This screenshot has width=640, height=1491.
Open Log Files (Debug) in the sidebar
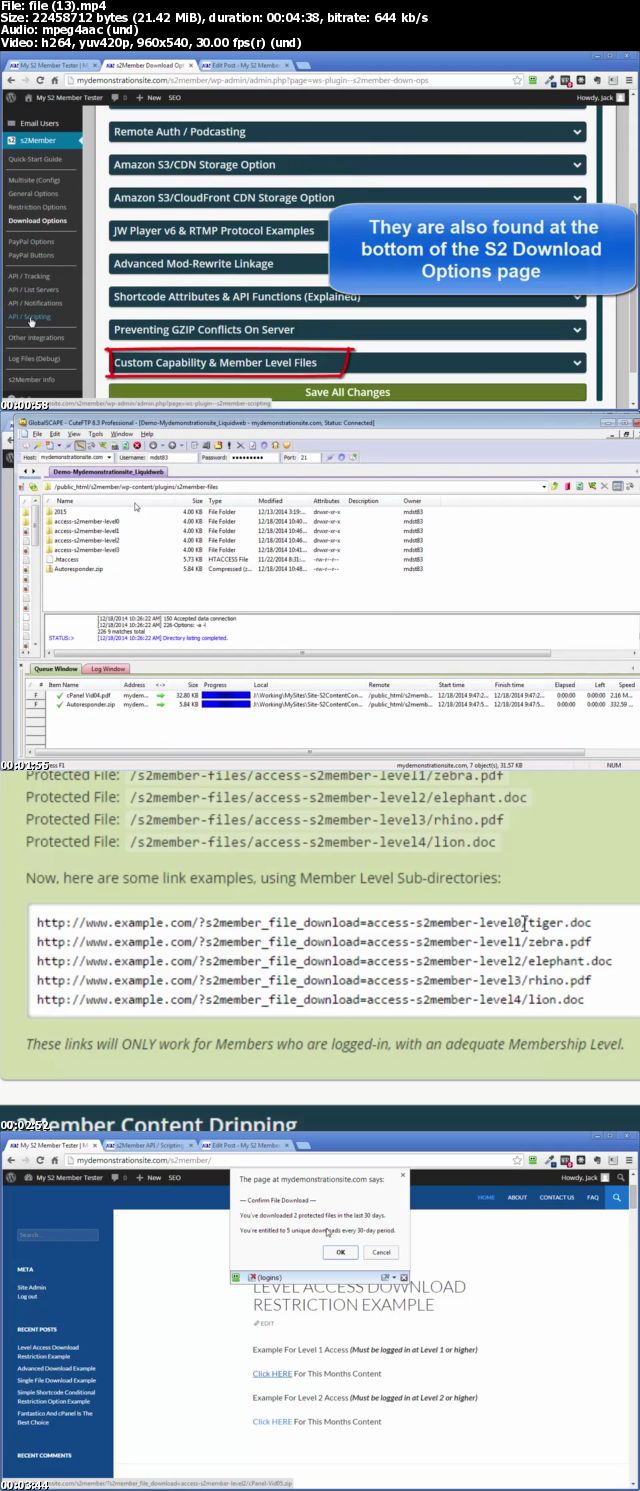point(34,358)
